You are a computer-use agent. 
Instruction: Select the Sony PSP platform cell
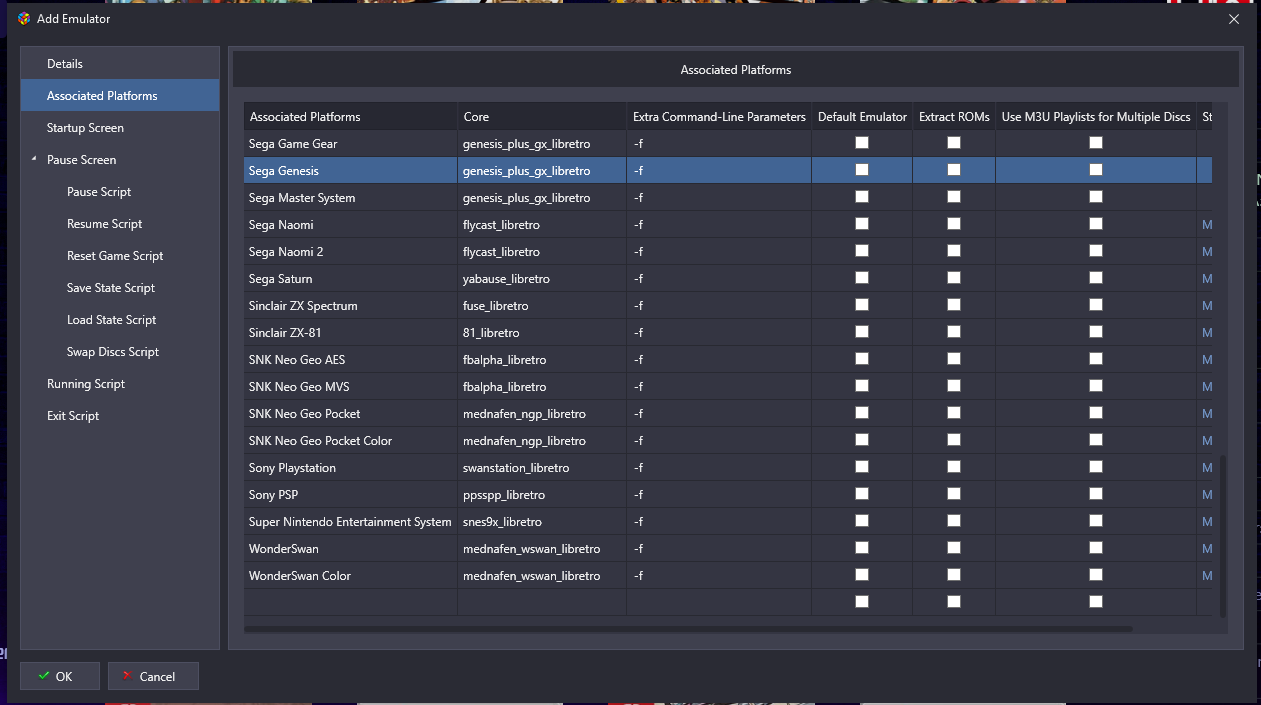pos(351,494)
